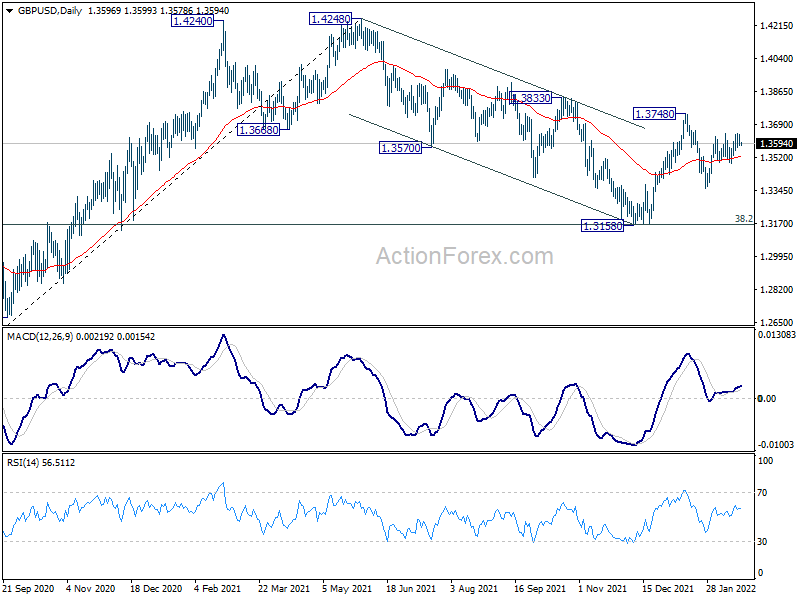
Task: Select the RSI(14) 56.5112 indicator label
Action: 41,463
